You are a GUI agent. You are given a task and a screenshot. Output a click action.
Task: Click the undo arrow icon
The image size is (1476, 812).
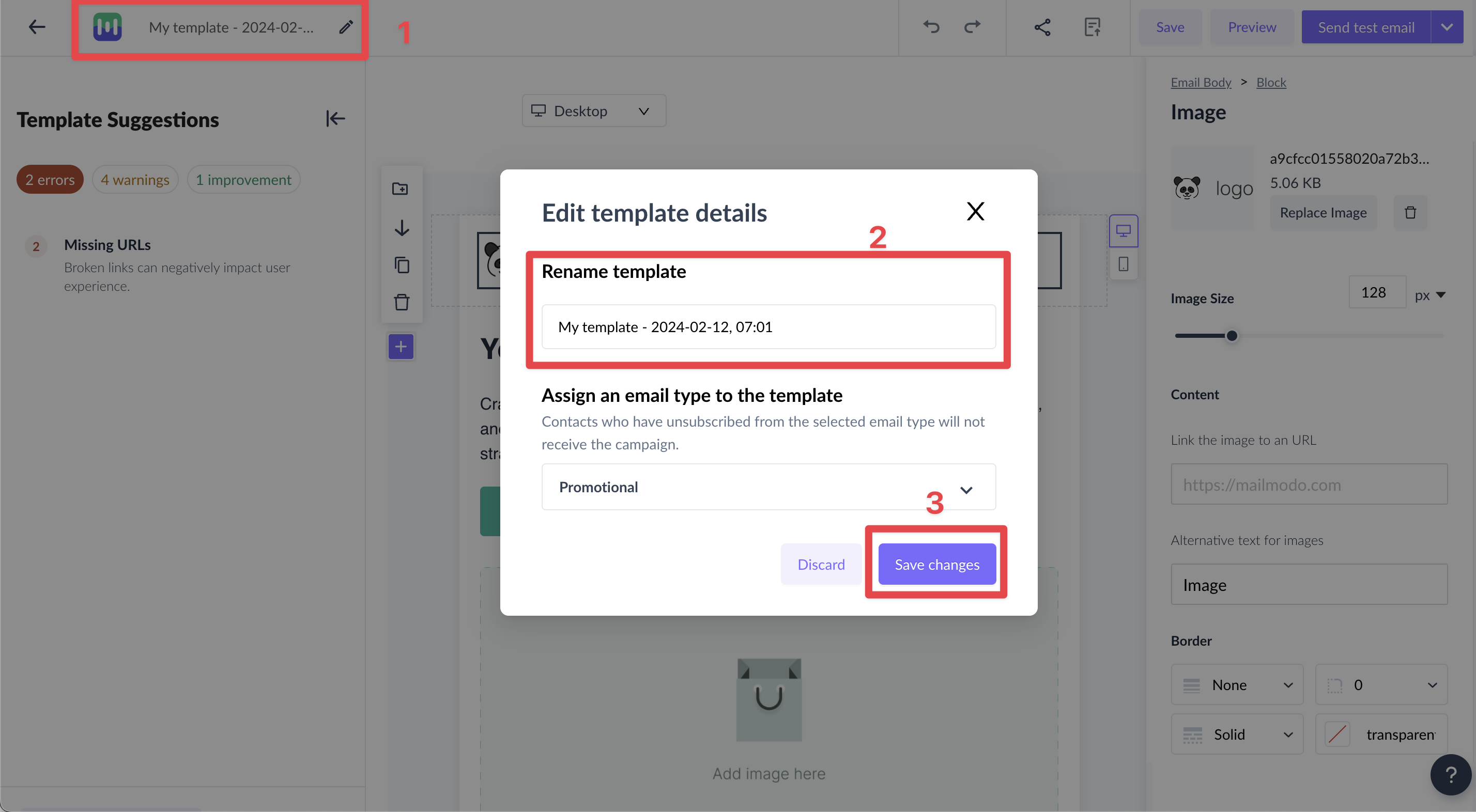pos(931,27)
